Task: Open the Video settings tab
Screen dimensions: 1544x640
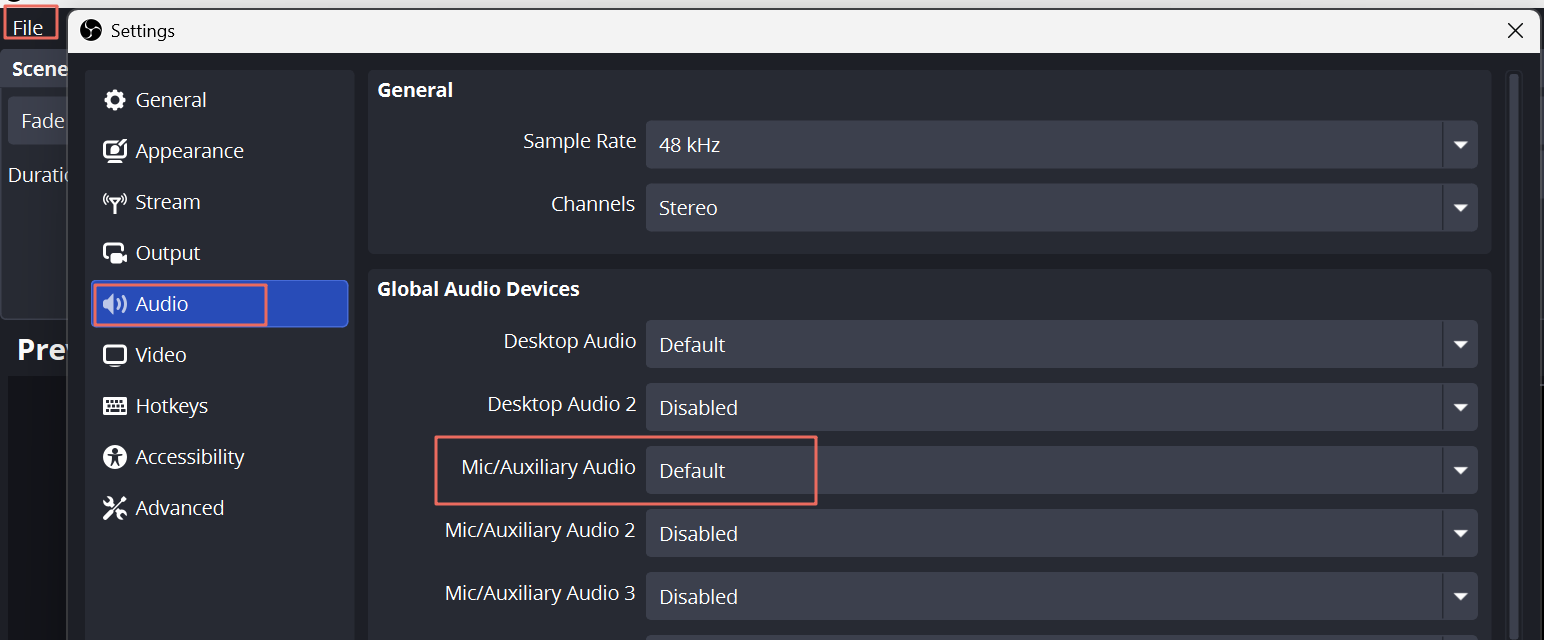Action: coord(220,355)
